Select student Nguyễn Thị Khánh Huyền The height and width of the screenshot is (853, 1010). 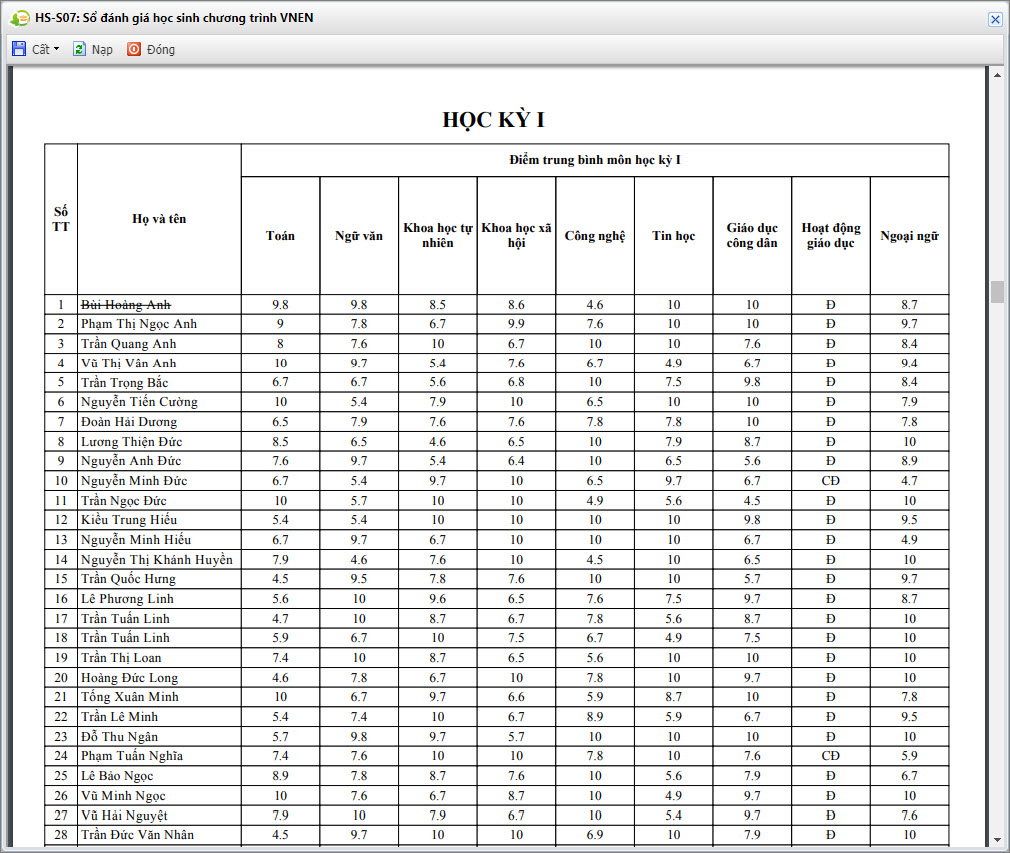[157, 560]
